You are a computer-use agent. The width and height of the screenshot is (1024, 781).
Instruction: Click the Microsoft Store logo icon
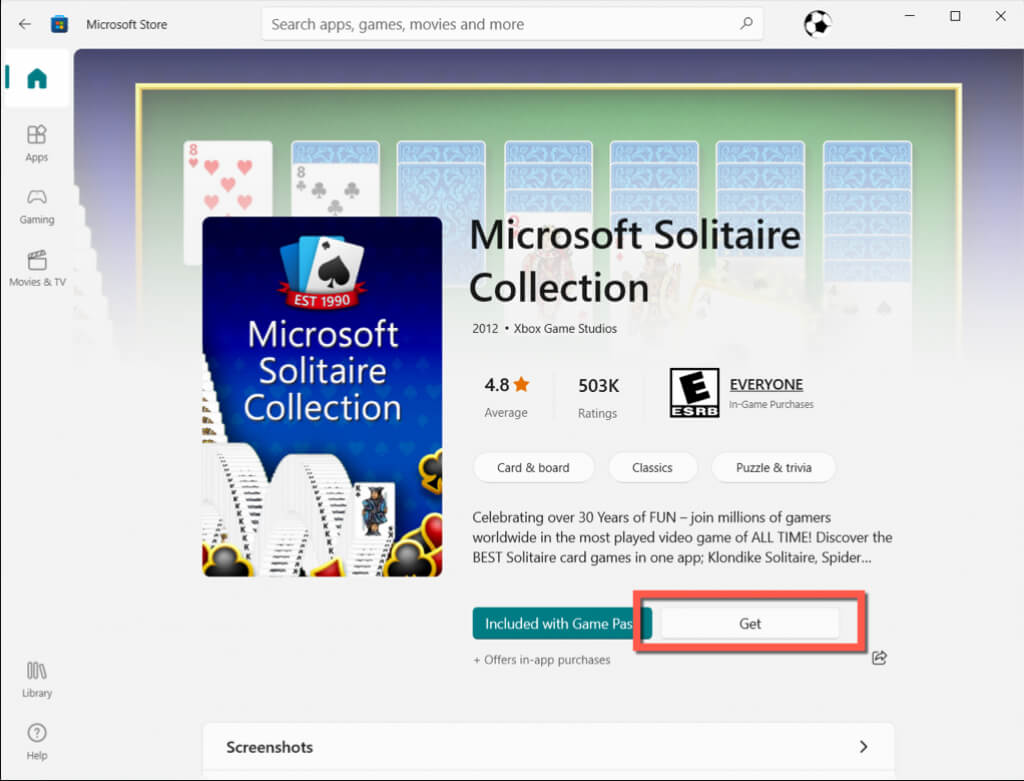59,24
